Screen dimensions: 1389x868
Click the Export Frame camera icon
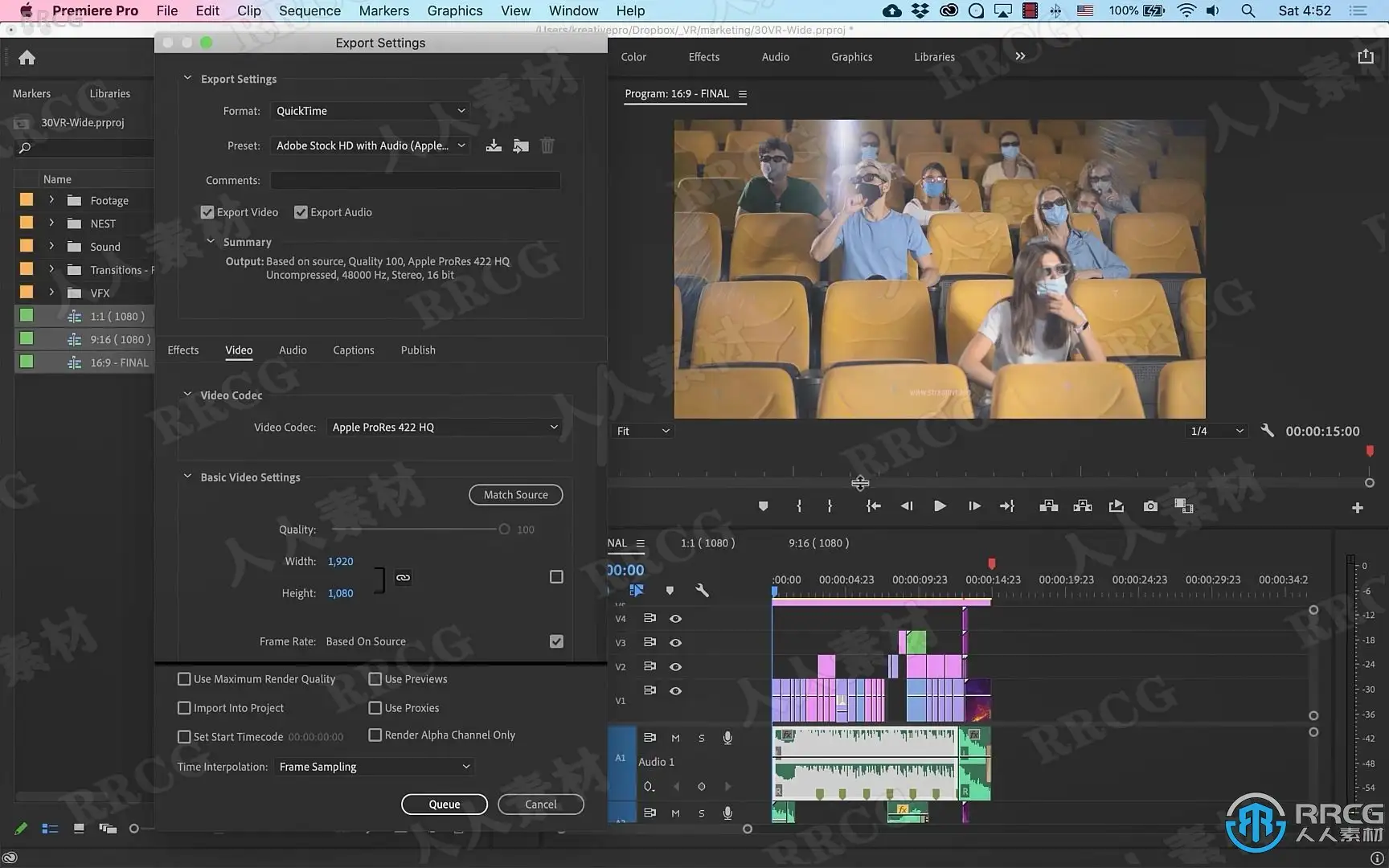point(1150,506)
